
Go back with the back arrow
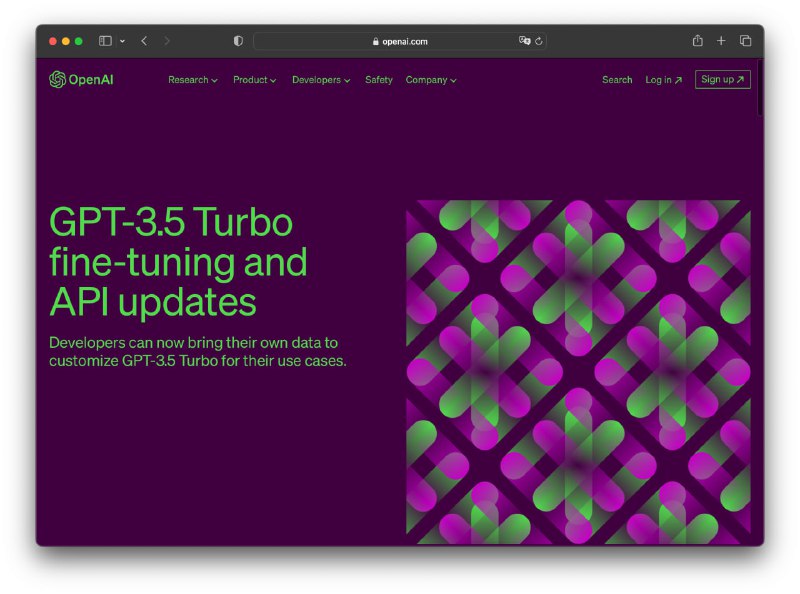tap(144, 41)
